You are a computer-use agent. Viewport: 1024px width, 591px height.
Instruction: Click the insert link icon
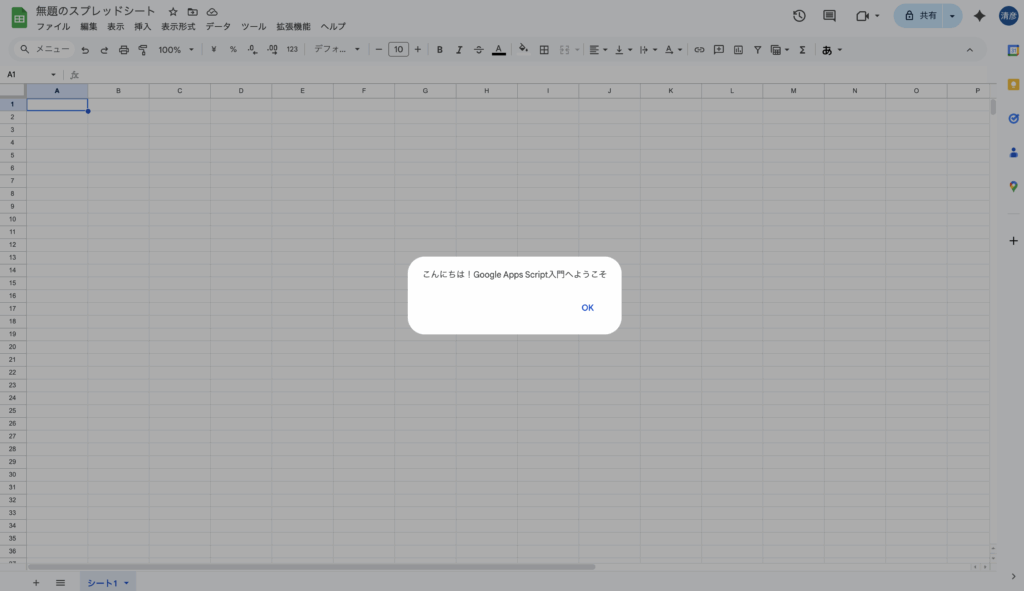click(699, 50)
